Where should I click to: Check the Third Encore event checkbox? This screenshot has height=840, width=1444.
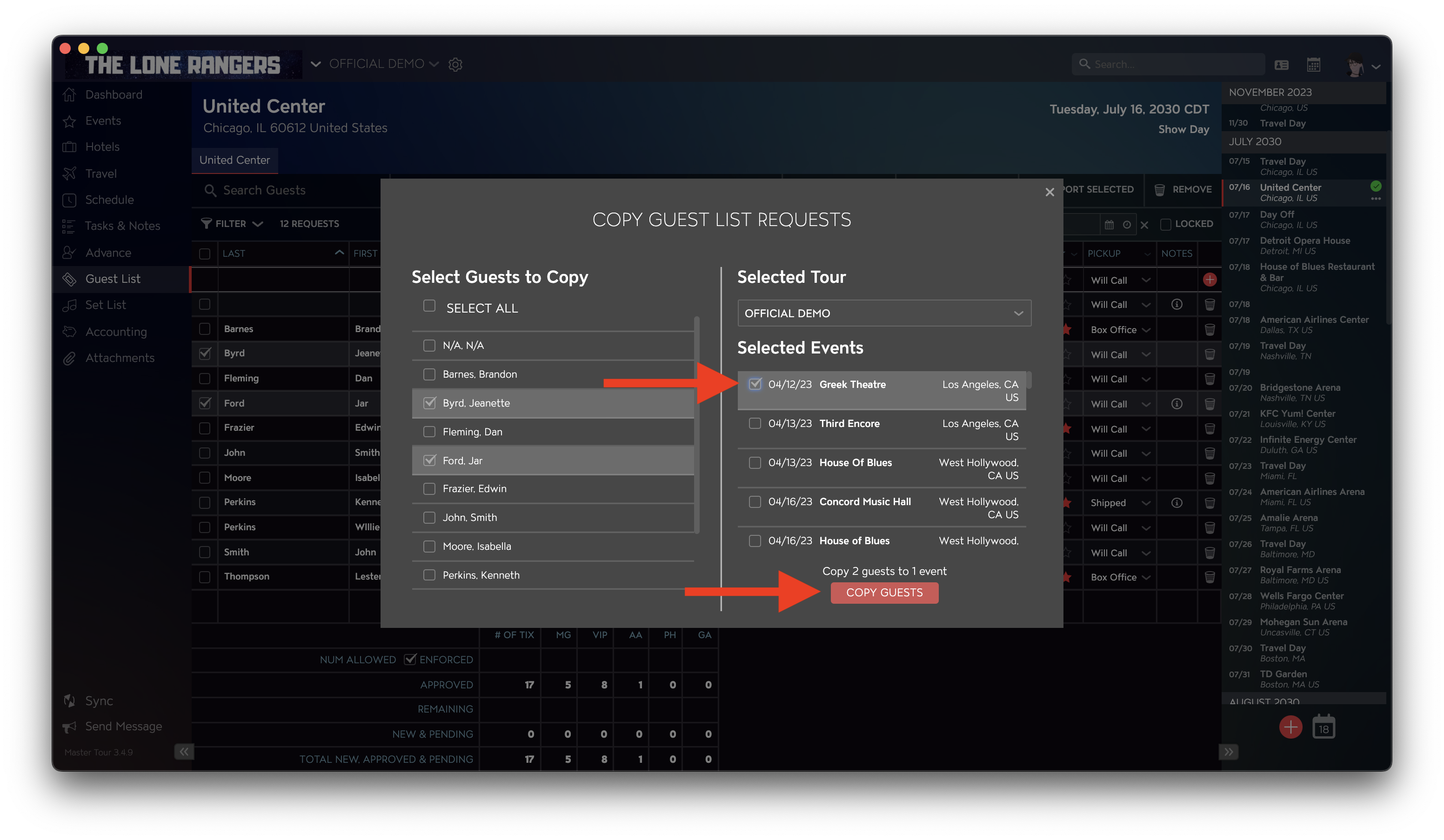(x=755, y=423)
